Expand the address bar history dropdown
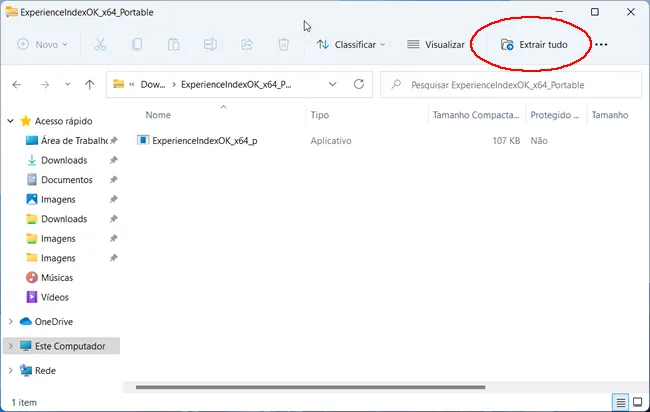The image size is (650, 412). point(332,85)
